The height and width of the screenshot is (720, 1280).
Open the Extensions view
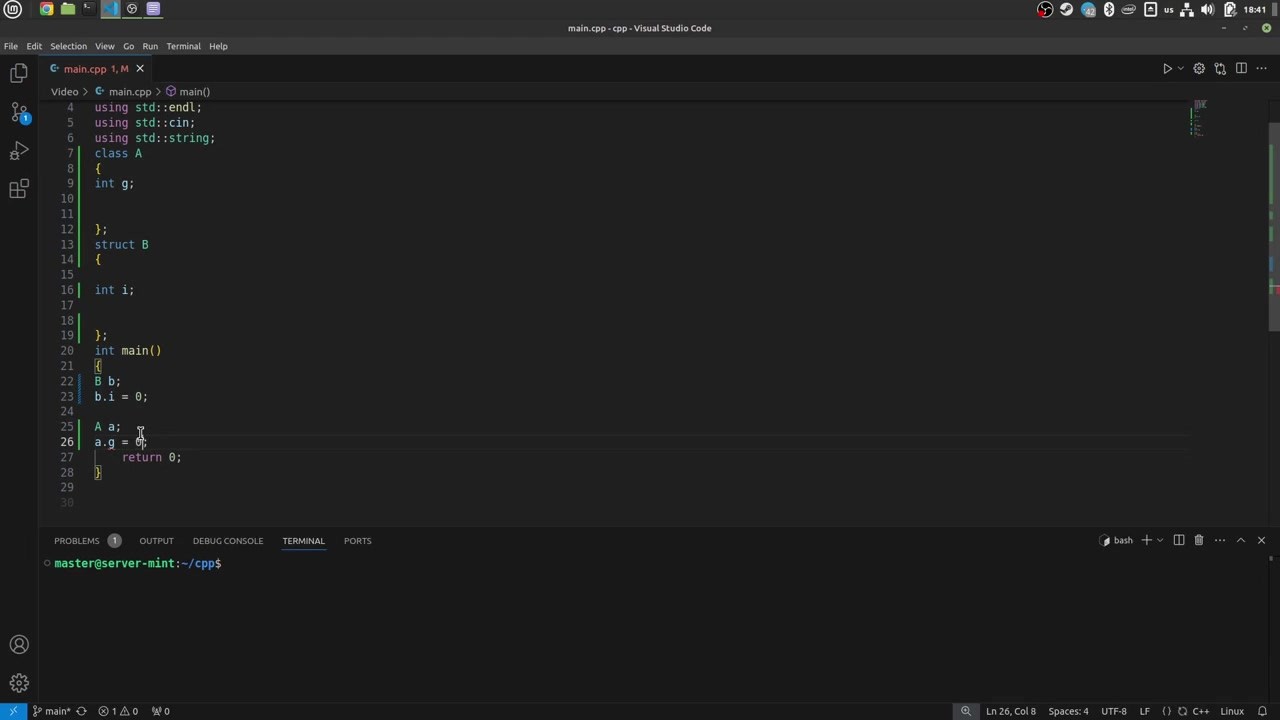click(19, 190)
